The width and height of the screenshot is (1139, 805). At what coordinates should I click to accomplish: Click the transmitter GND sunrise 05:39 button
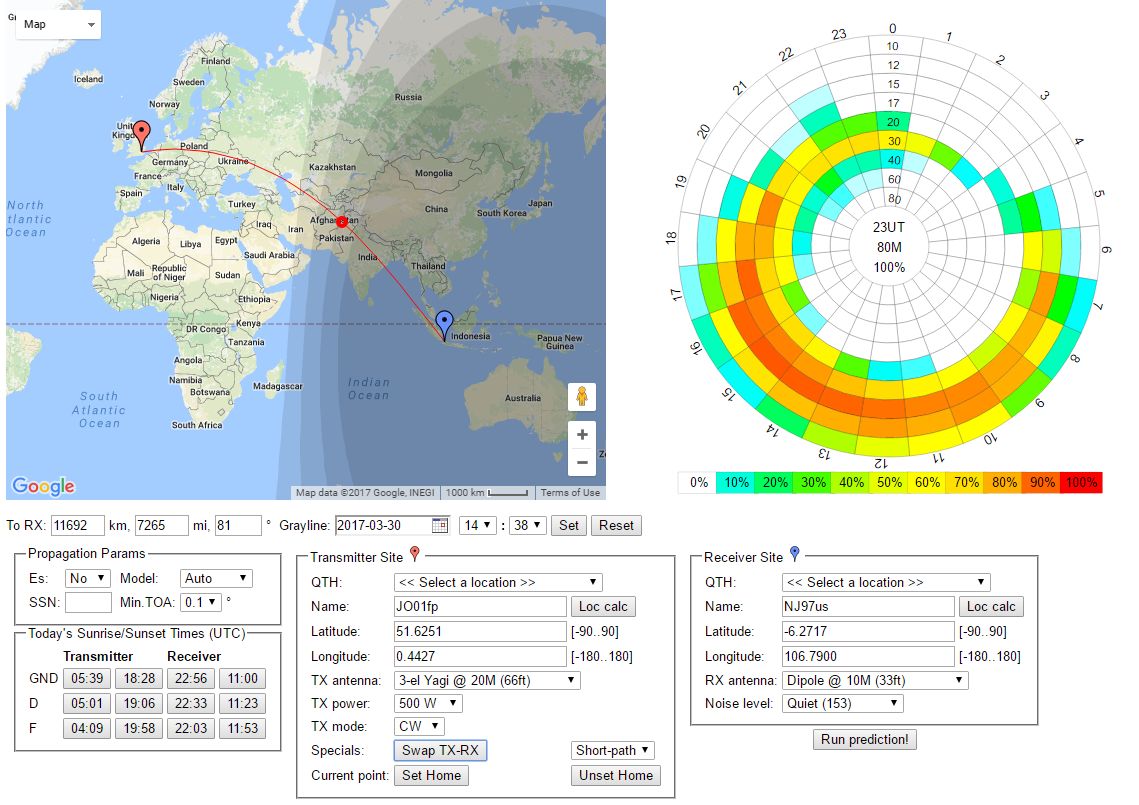[86, 679]
